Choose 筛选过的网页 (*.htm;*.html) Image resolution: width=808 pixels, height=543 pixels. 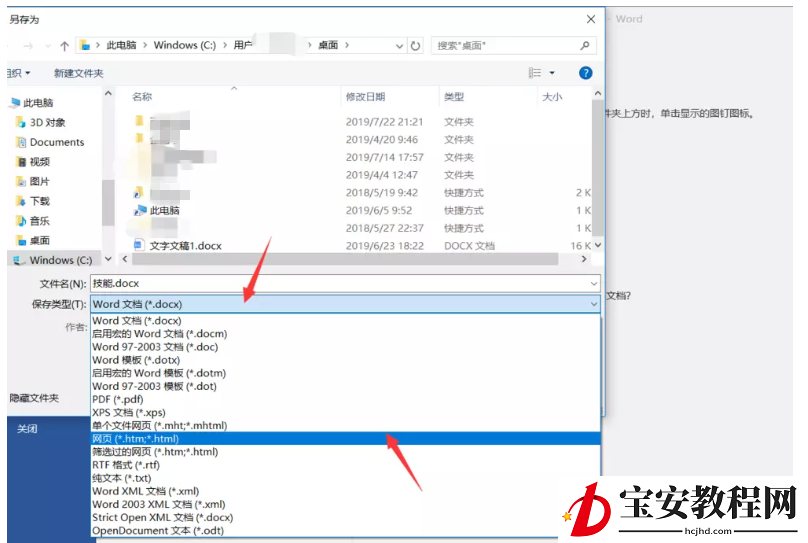(345, 452)
